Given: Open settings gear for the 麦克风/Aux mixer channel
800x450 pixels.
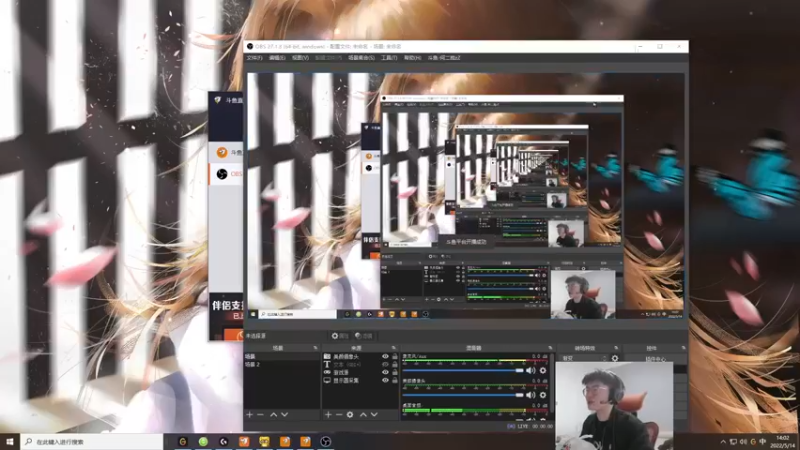Looking at the screenshot, I should pyautogui.click(x=543, y=370).
